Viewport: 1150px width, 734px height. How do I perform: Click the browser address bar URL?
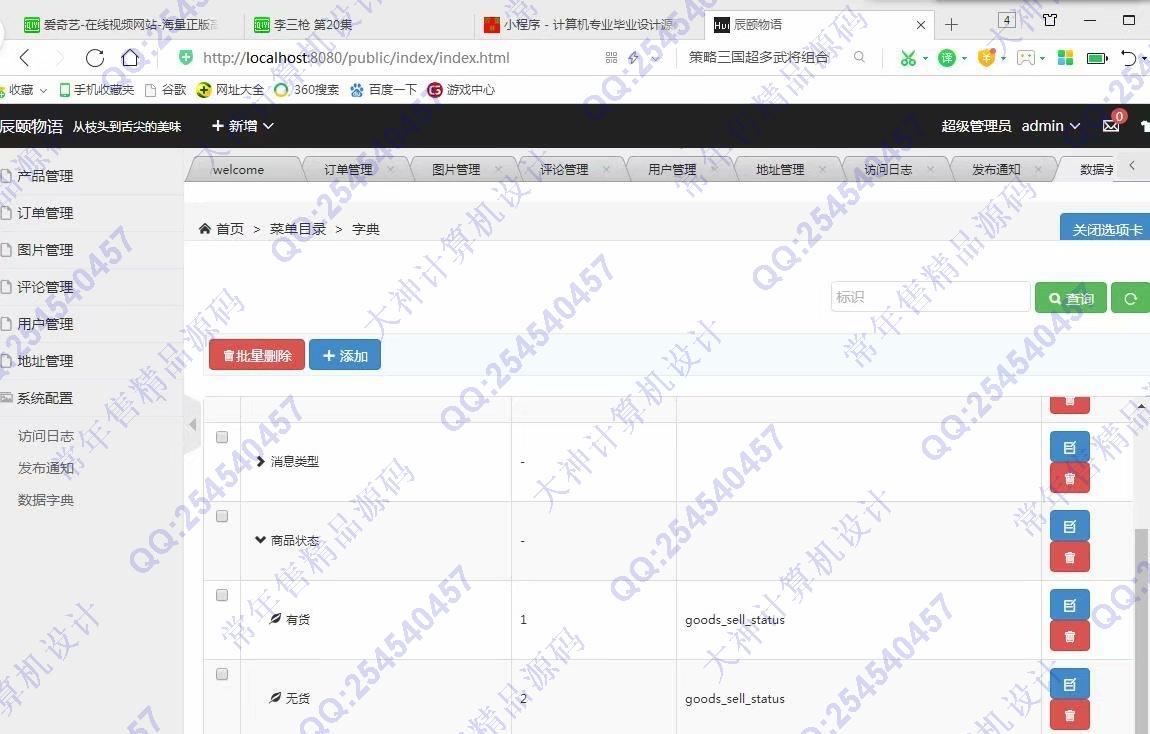tap(356, 57)
